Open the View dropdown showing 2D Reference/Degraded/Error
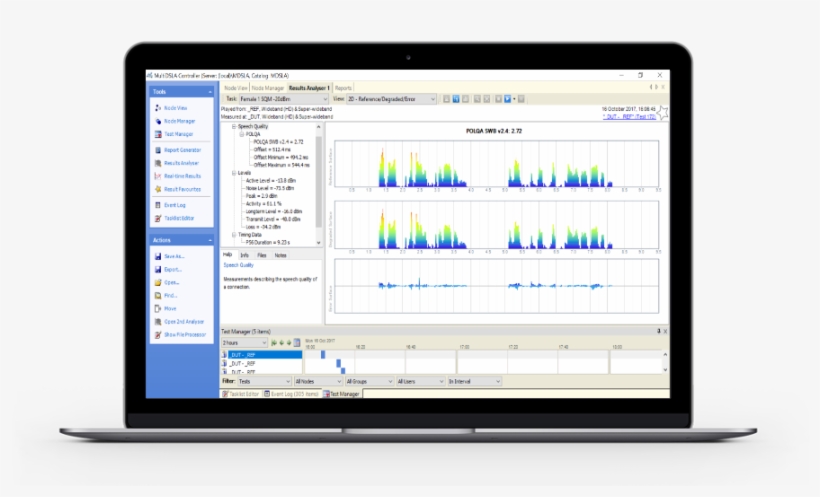 point(391,99)
